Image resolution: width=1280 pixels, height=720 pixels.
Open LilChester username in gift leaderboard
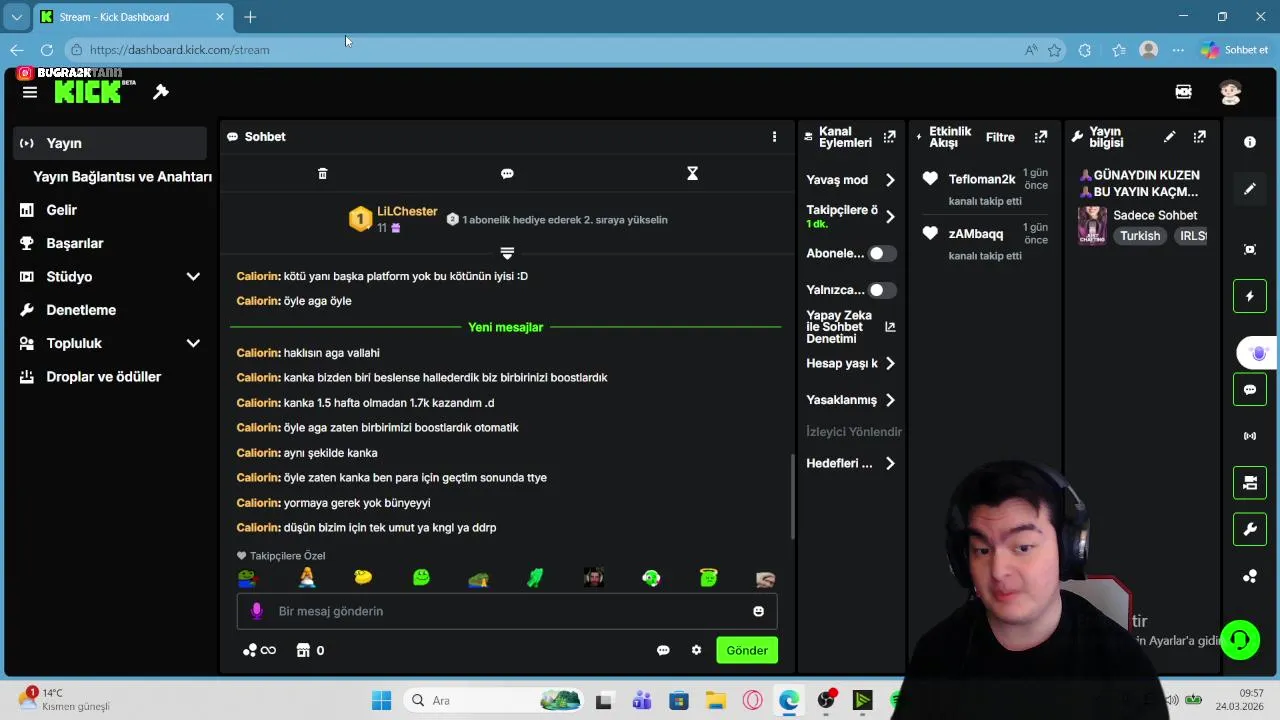click(x=407, y=211)
